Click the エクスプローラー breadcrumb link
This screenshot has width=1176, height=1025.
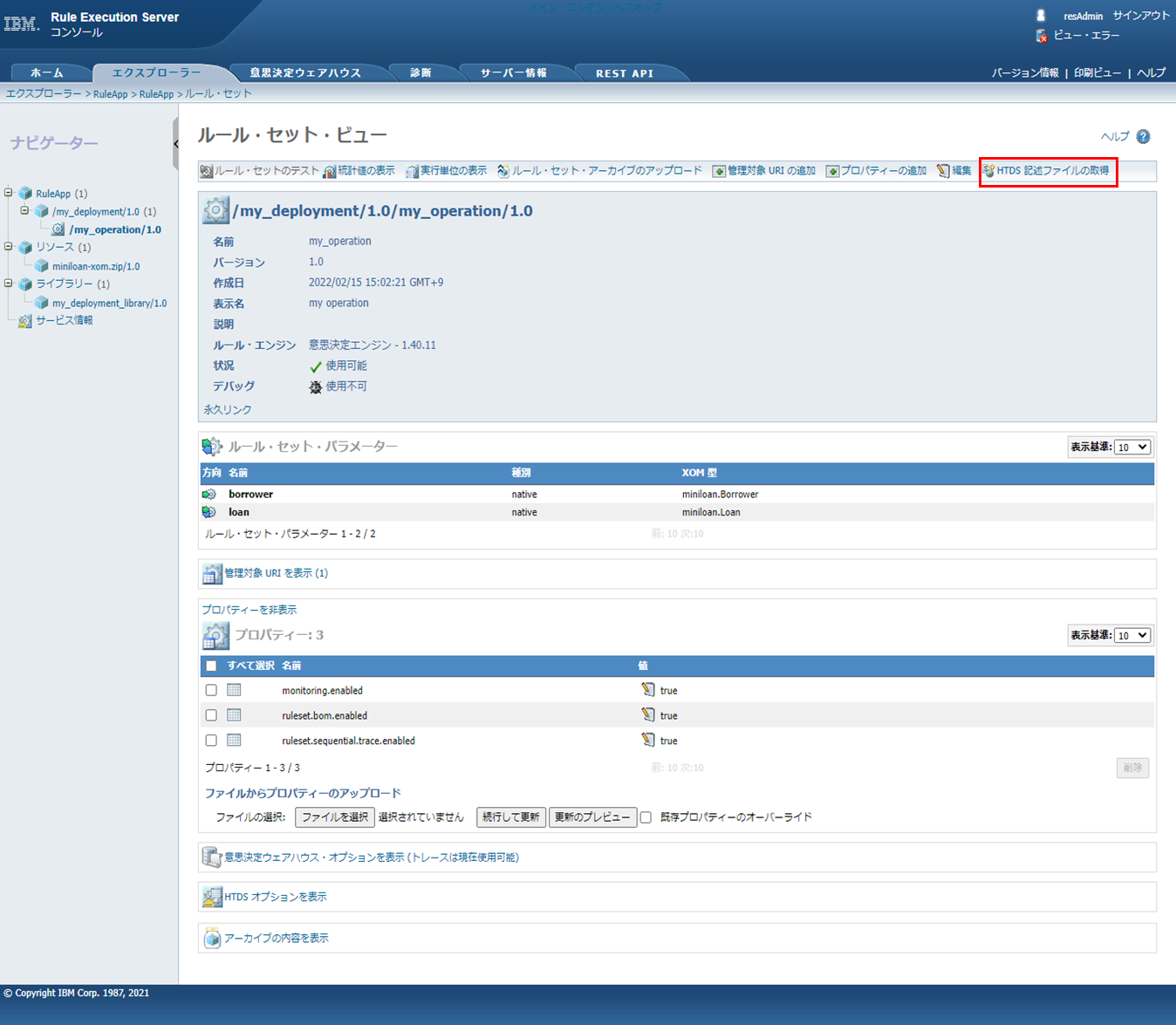(x=44, y=93)
